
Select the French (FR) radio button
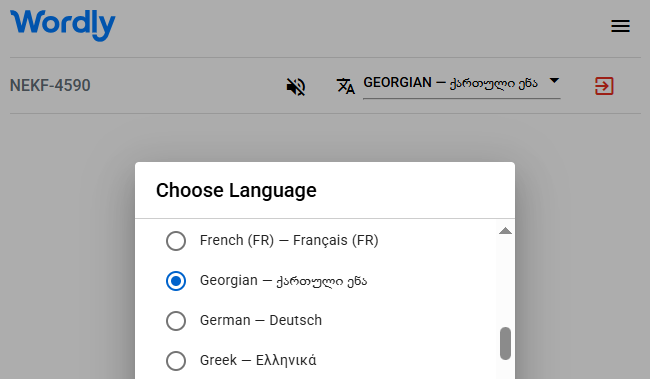[x=176, y=241]
